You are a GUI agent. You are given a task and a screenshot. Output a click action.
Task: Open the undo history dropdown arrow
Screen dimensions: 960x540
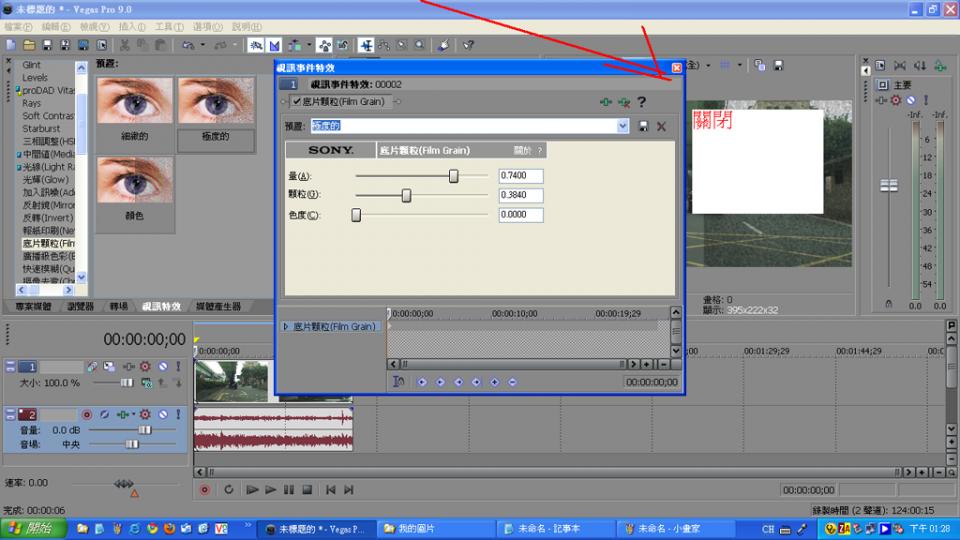pyautogui.click(x=201, y=45)
